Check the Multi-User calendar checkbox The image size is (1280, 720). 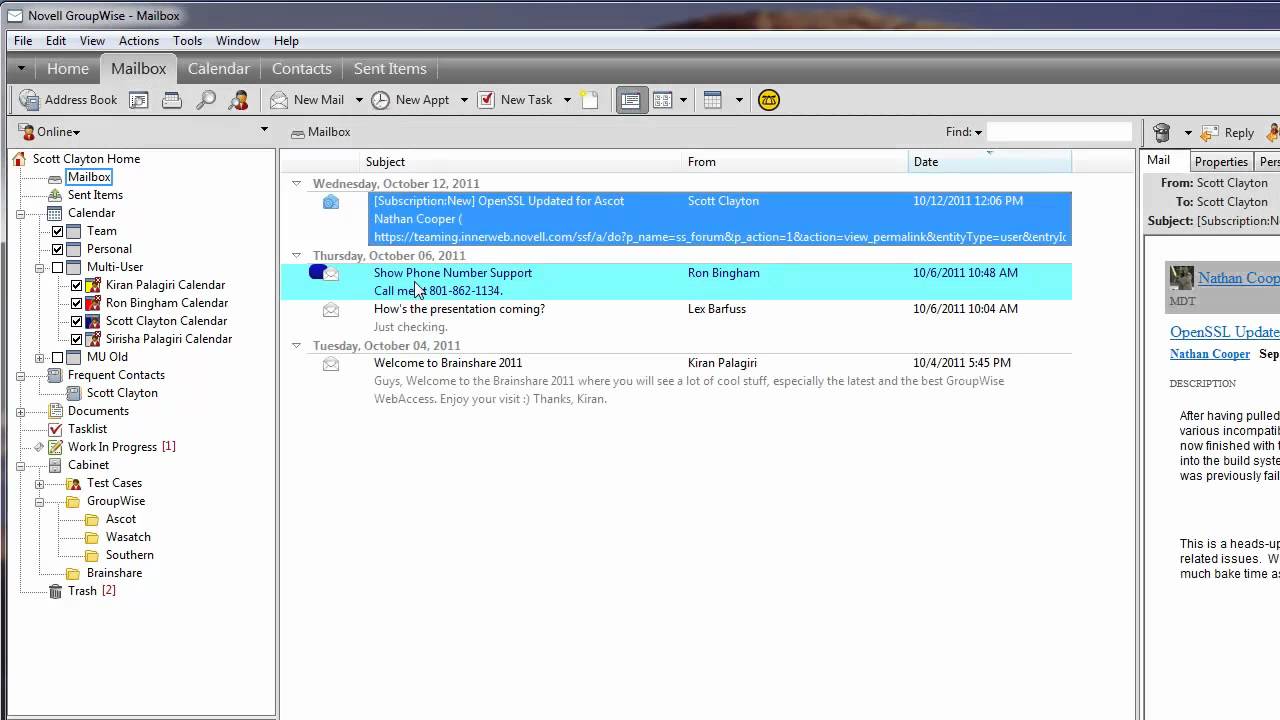point(57,267)
